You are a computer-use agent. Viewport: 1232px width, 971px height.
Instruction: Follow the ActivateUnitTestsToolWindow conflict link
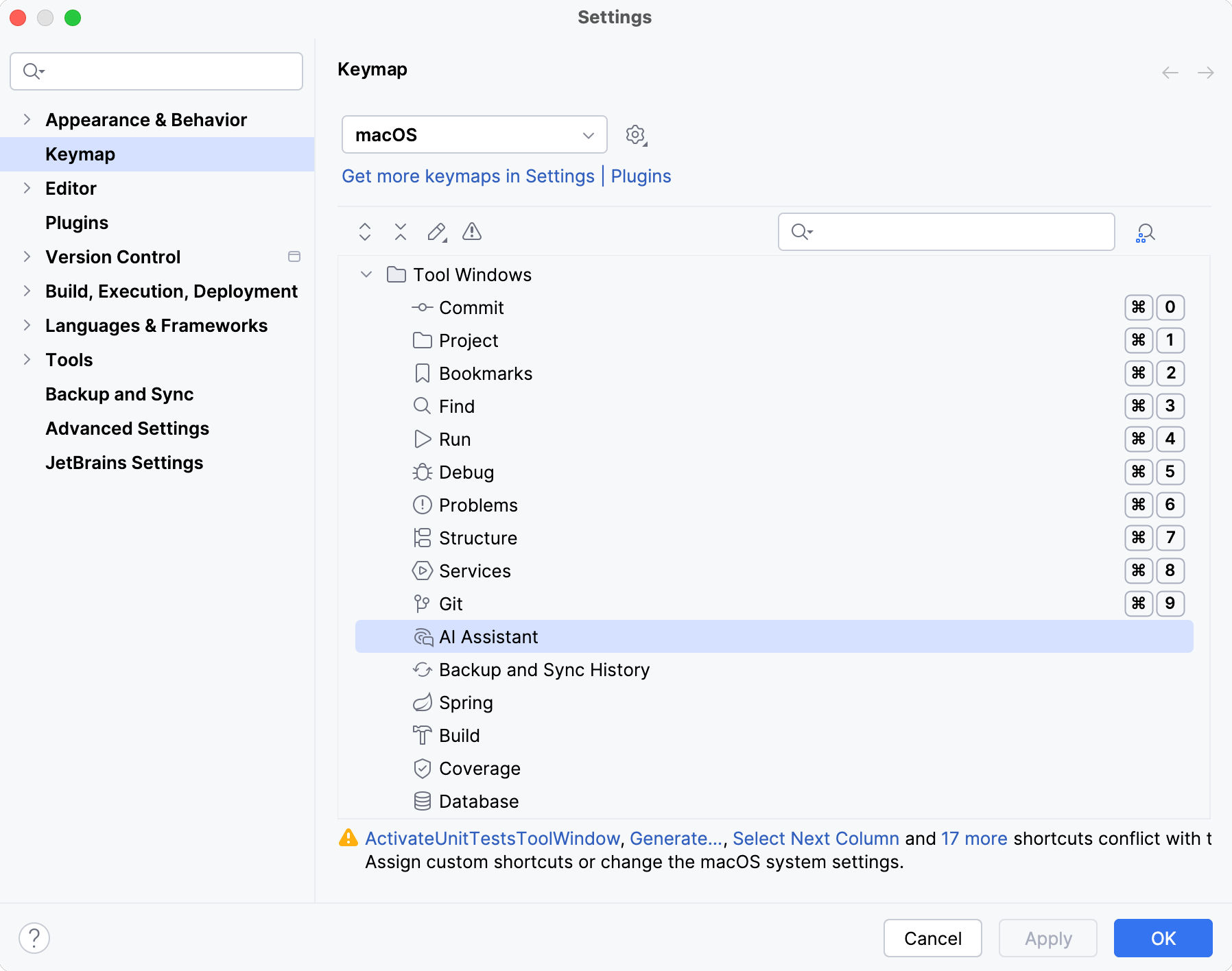[x=491, y=838]
